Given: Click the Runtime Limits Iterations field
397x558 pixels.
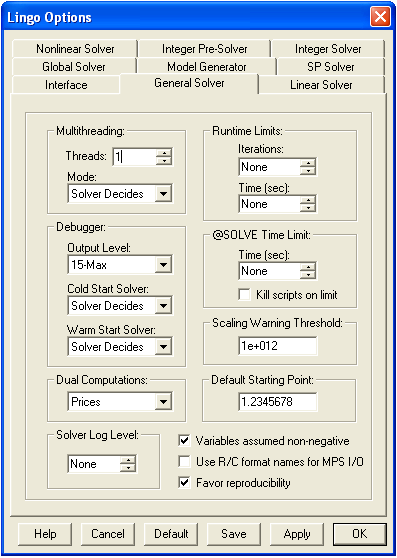Looking at the screenshot, I should (x=269, y=167).
